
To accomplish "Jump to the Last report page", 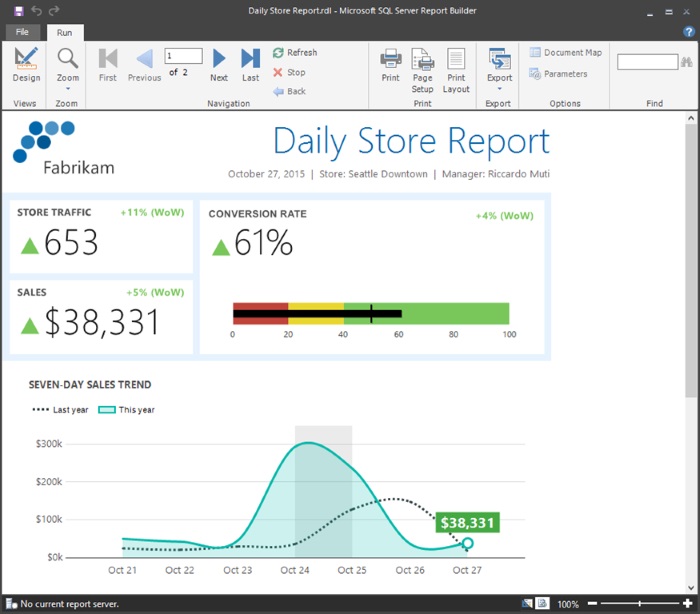I will pos(250,64).
